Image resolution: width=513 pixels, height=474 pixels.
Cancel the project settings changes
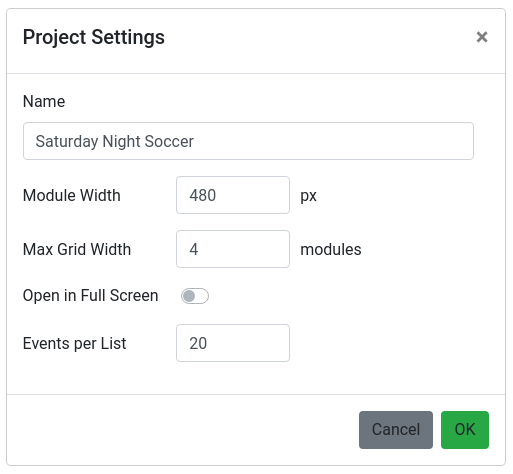click(396, 430)
